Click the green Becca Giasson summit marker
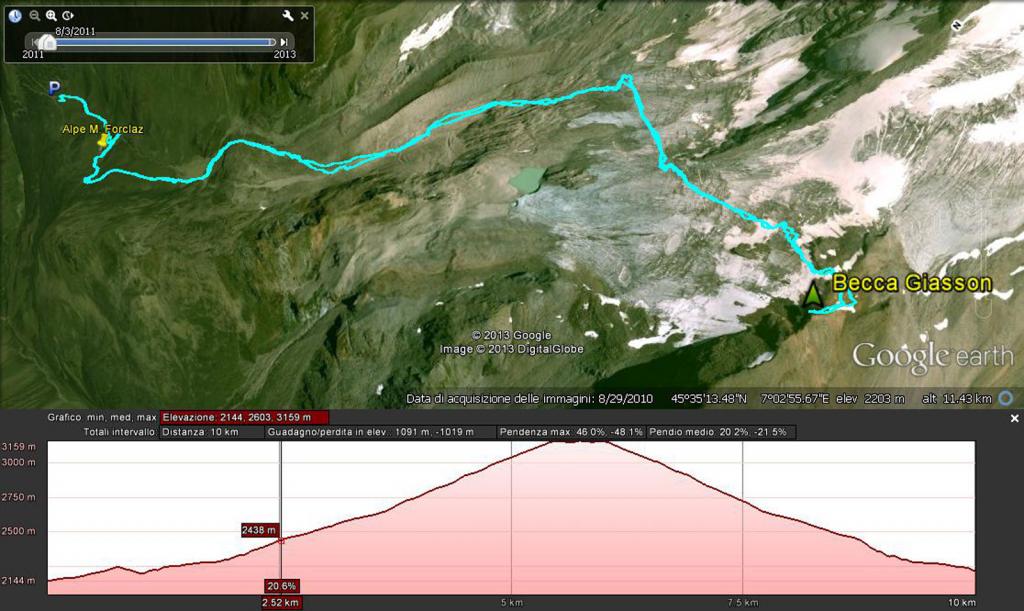1024x611 pixels. click(x=813, y=294)
